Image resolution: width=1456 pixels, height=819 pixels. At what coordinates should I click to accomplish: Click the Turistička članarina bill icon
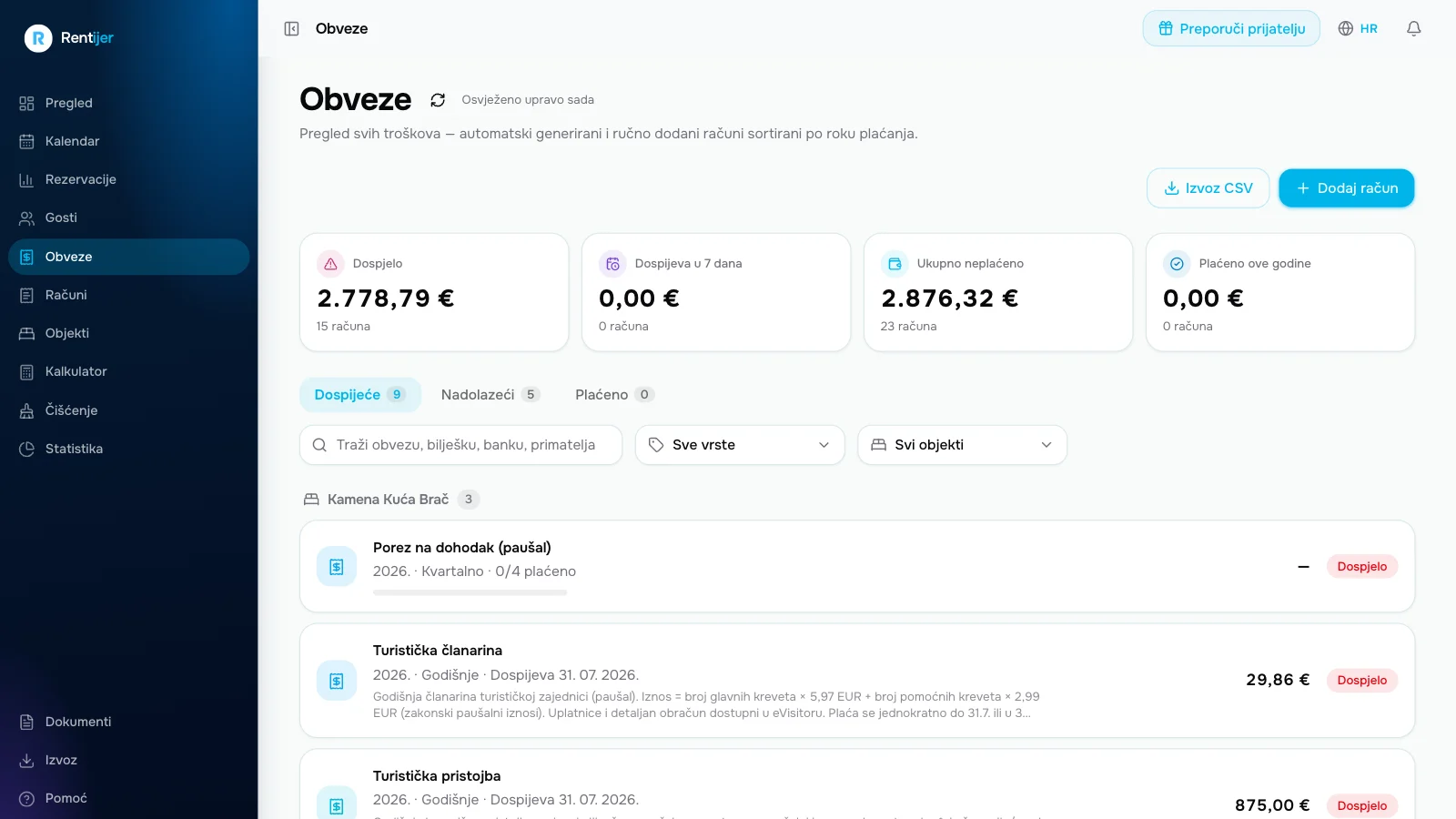(x=337, y=681)
